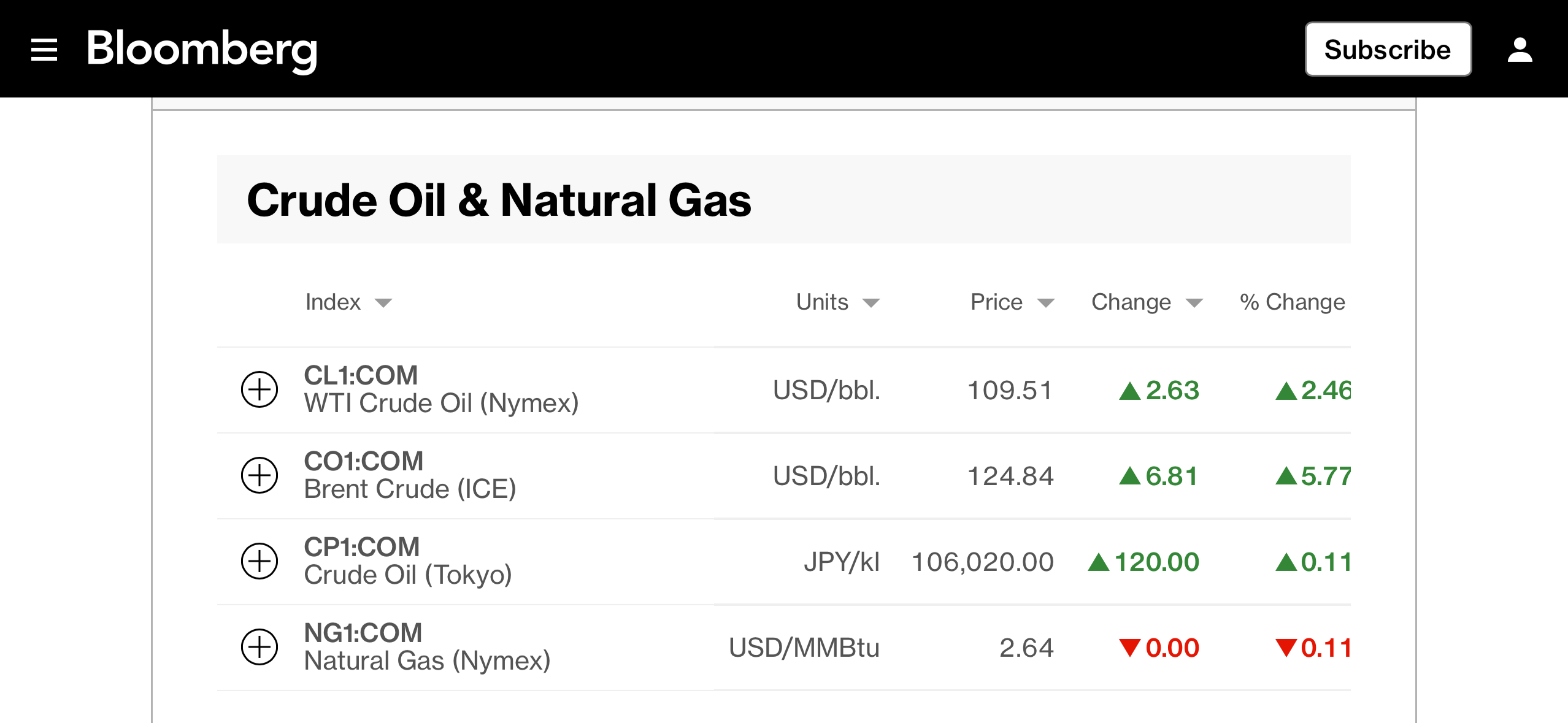Screen dimensions: 1568x723
Task: Open the NG1:COM ticker link
Action: pos(363,633)
